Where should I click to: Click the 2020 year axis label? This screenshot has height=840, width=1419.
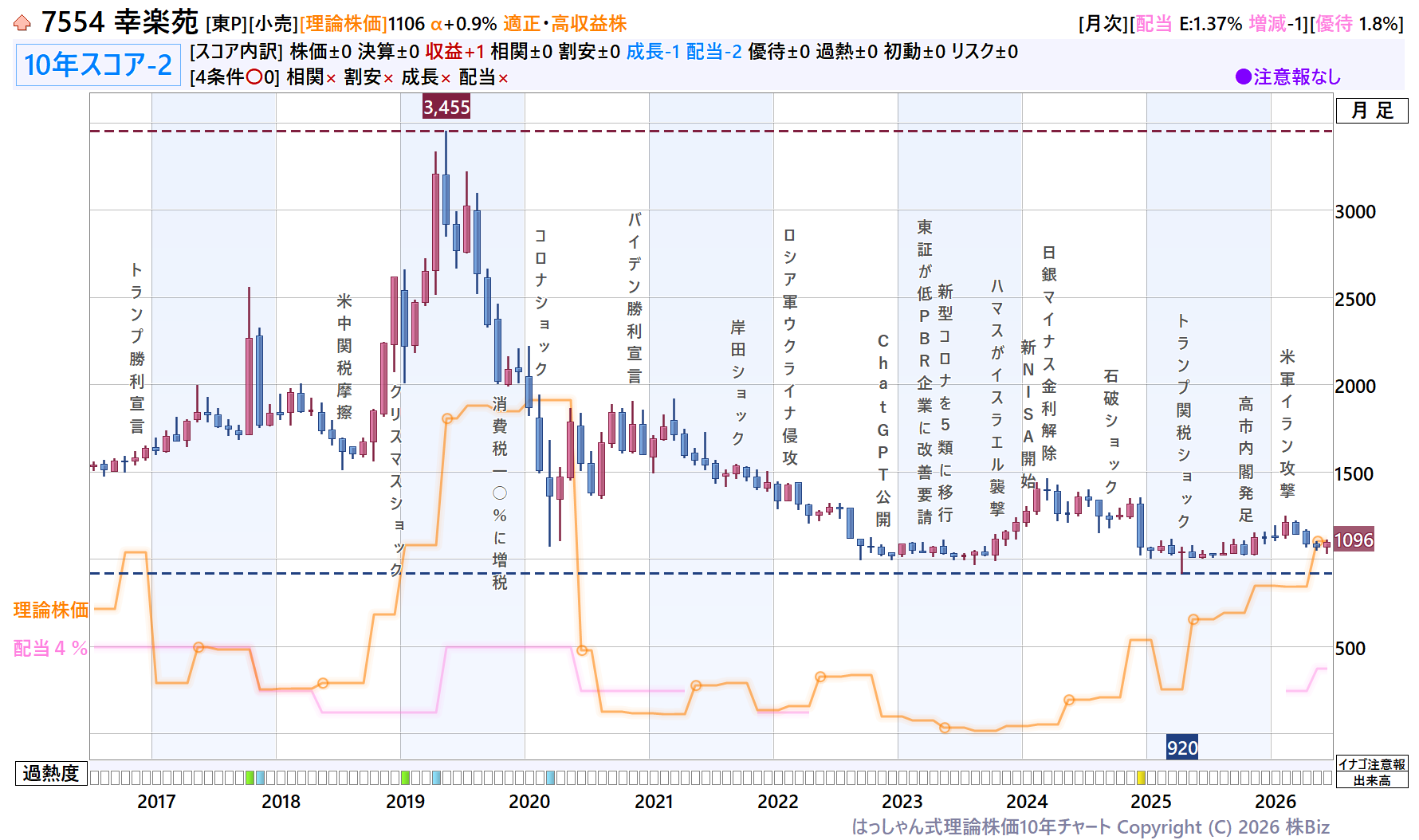coord(529,802)
